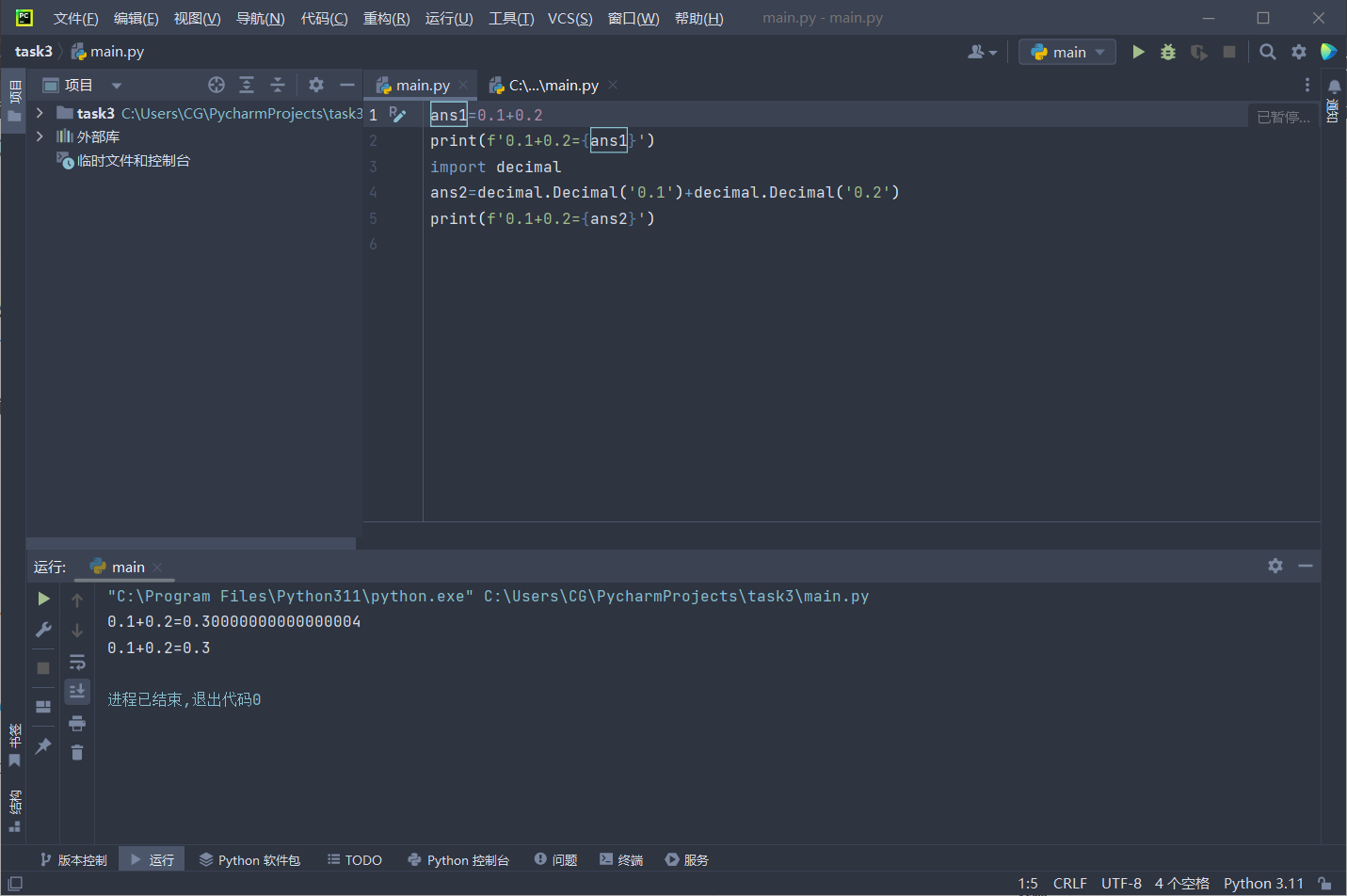
Task: Collapse all nodes in the project panel
Action: pyautogui.click(x=278, y=85)
